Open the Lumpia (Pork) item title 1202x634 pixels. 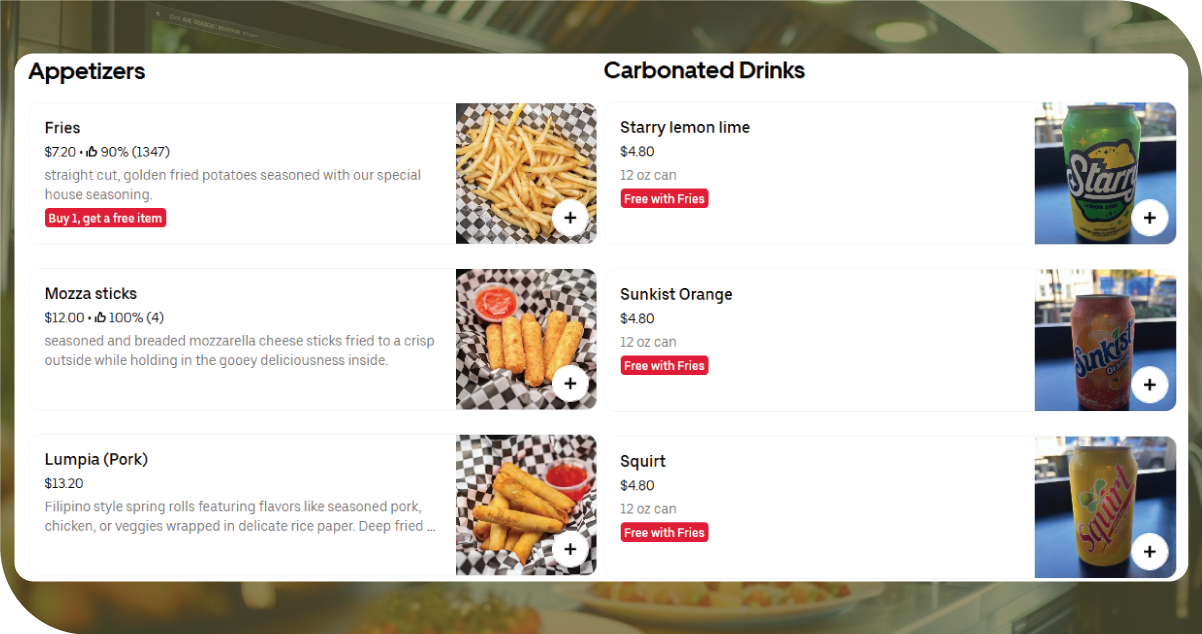tap(96, 460)
